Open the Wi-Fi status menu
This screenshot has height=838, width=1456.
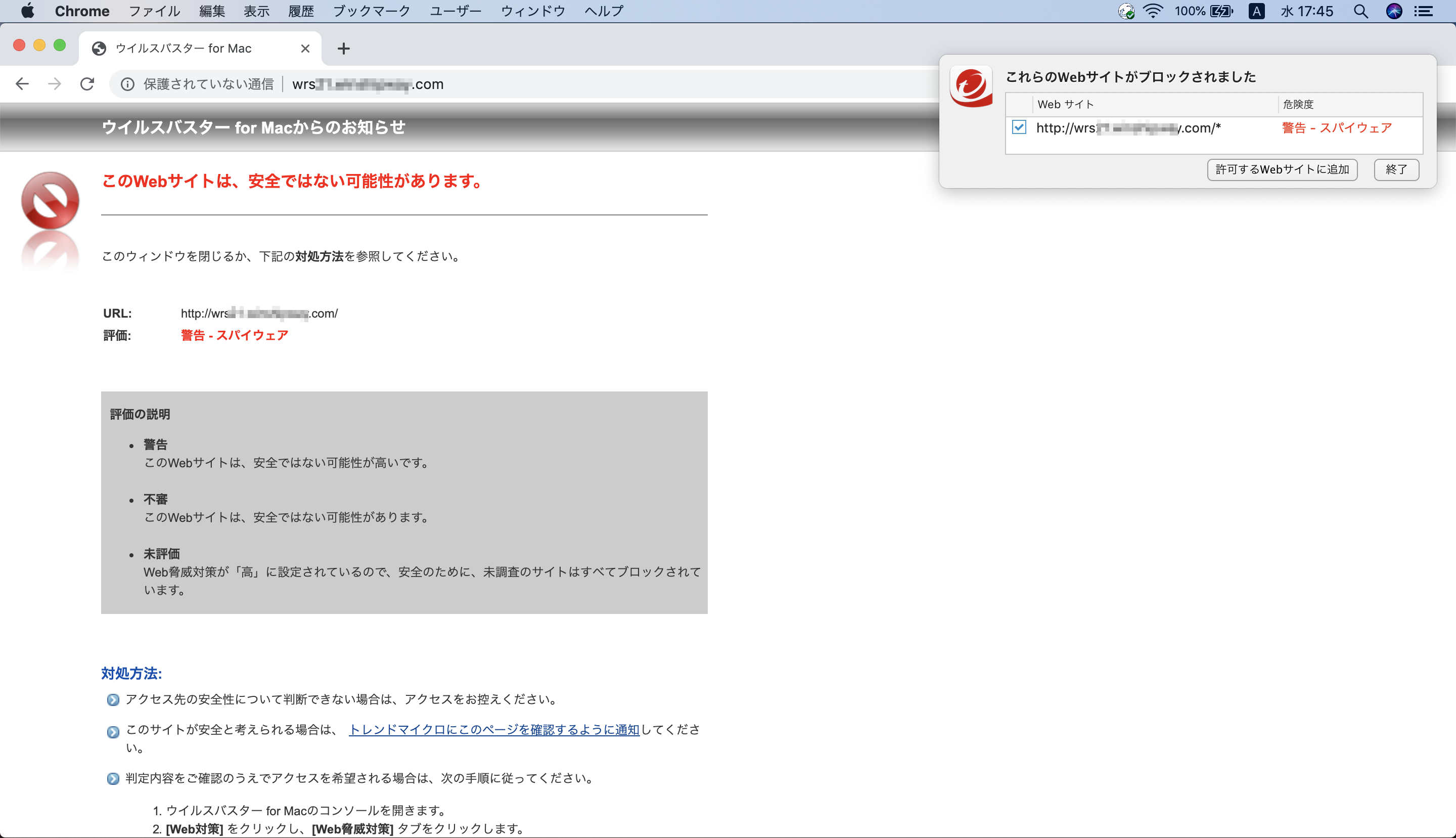1153,11
